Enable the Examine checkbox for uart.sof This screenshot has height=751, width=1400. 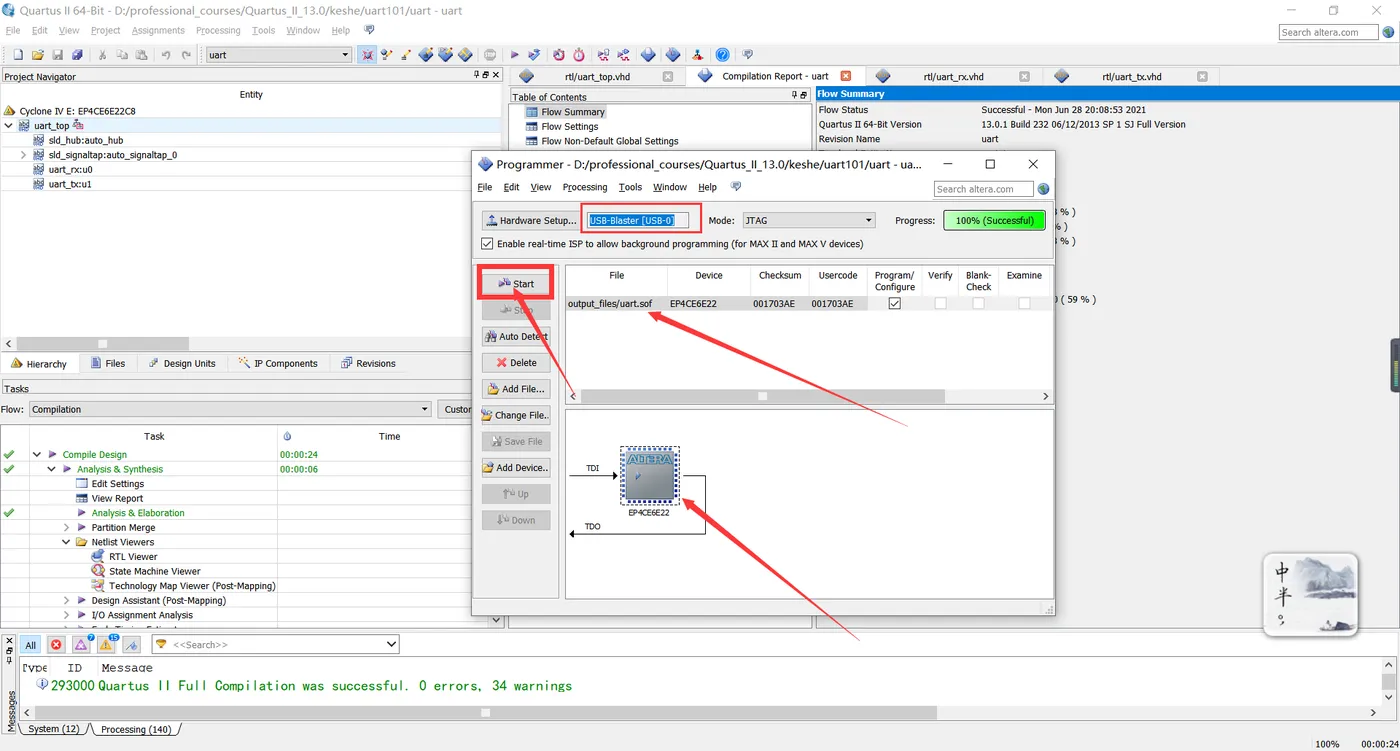click(x=1024, y=303)
